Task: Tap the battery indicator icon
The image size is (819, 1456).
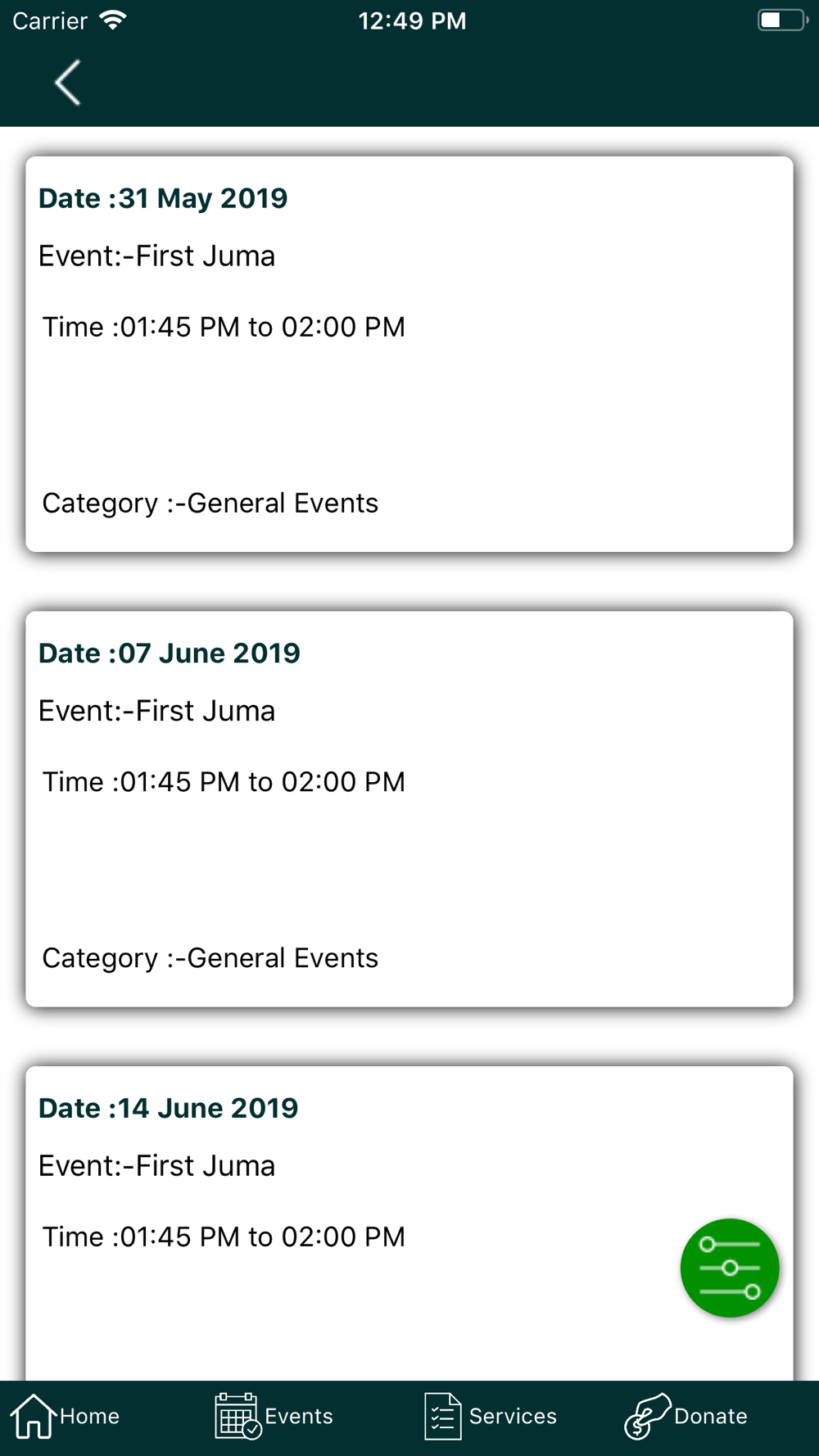Action: pos(782,20)
